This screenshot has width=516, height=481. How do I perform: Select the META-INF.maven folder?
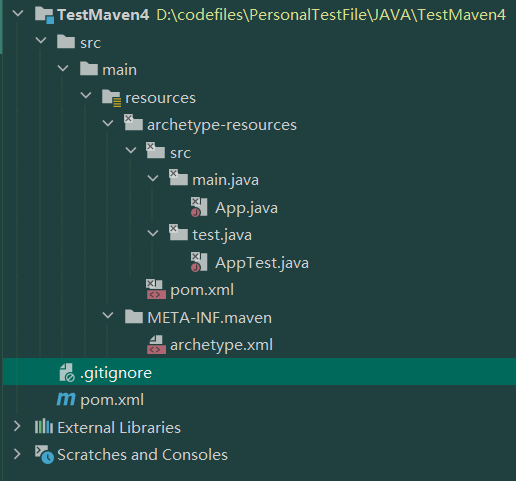[209, 317]
